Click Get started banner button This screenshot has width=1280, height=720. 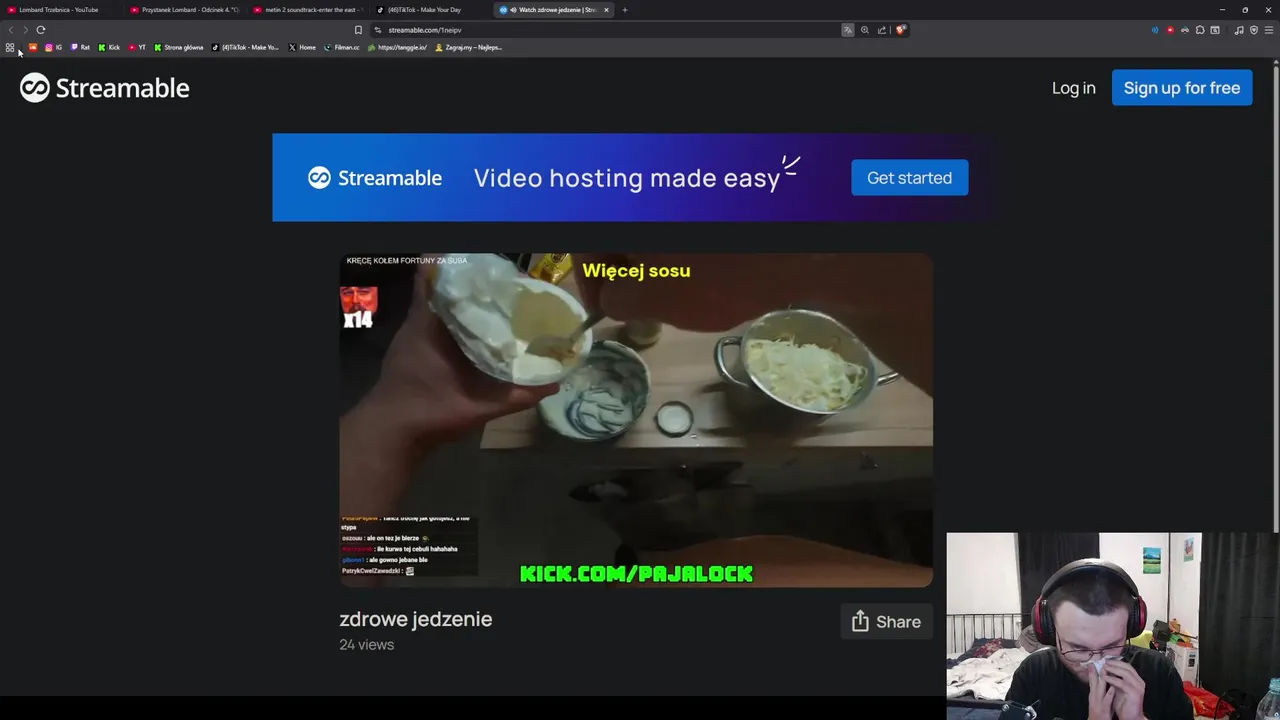click(x=909, y=177)
